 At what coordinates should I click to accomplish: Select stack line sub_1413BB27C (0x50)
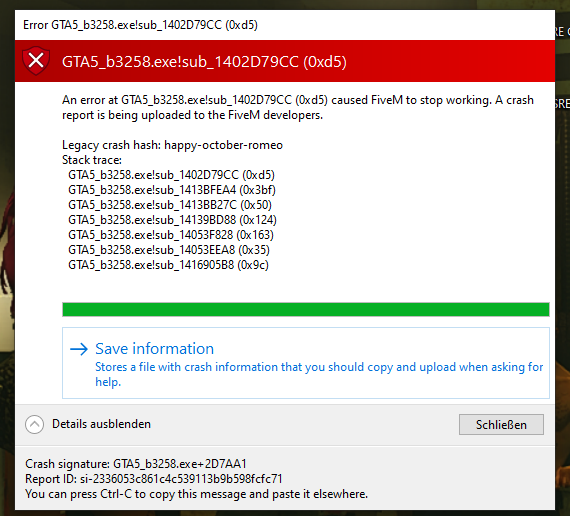pos(170,205)
